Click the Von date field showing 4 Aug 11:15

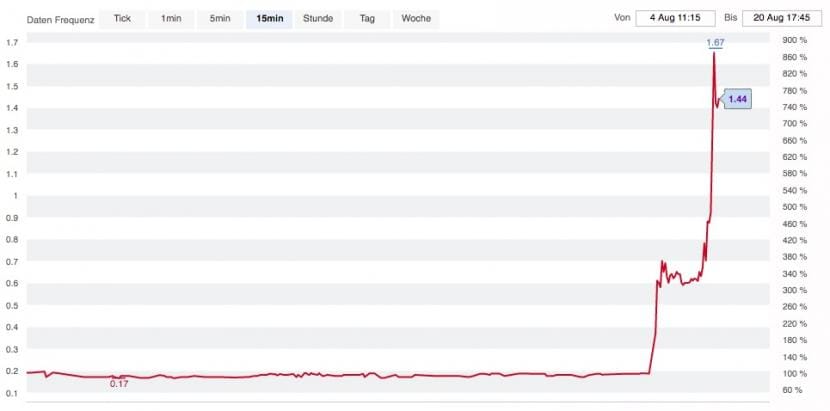point(674,18)
